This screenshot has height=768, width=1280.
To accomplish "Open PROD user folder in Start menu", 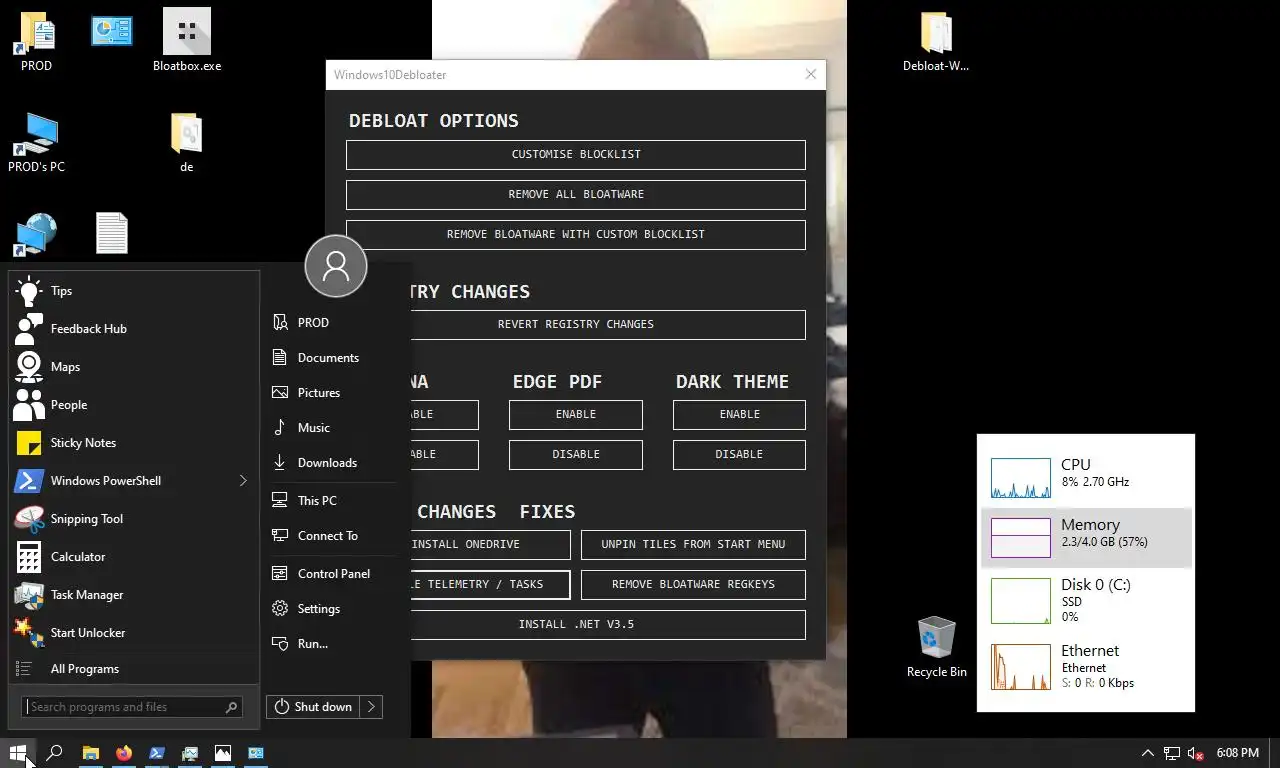I will click(x=332, y=323).
